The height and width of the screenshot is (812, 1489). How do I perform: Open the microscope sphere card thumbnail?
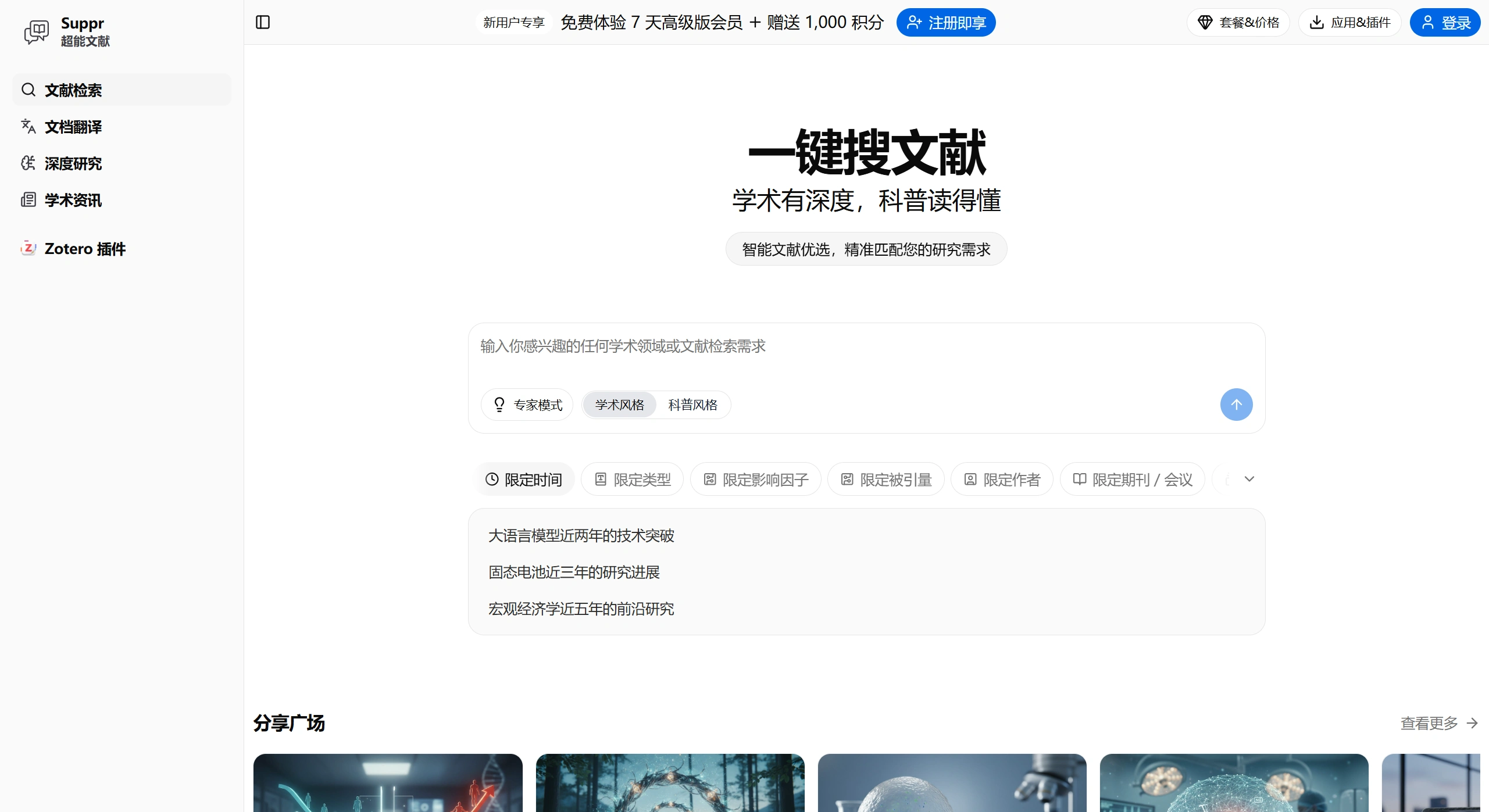point(952,783)
